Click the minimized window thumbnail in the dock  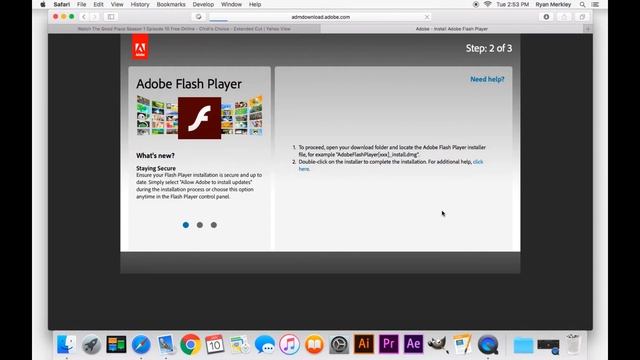pos(548,346)
